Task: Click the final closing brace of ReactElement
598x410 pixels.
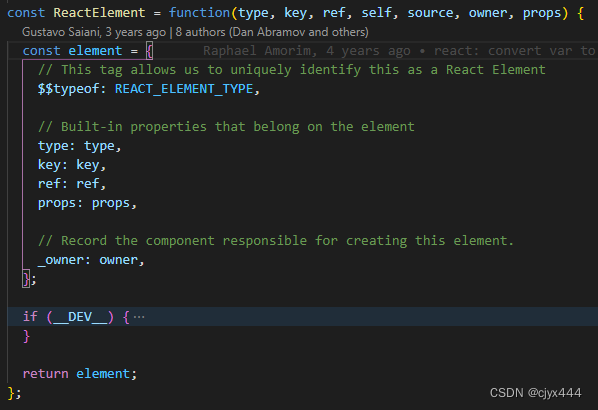Action: pyautogui.click(x=11, y=393)
